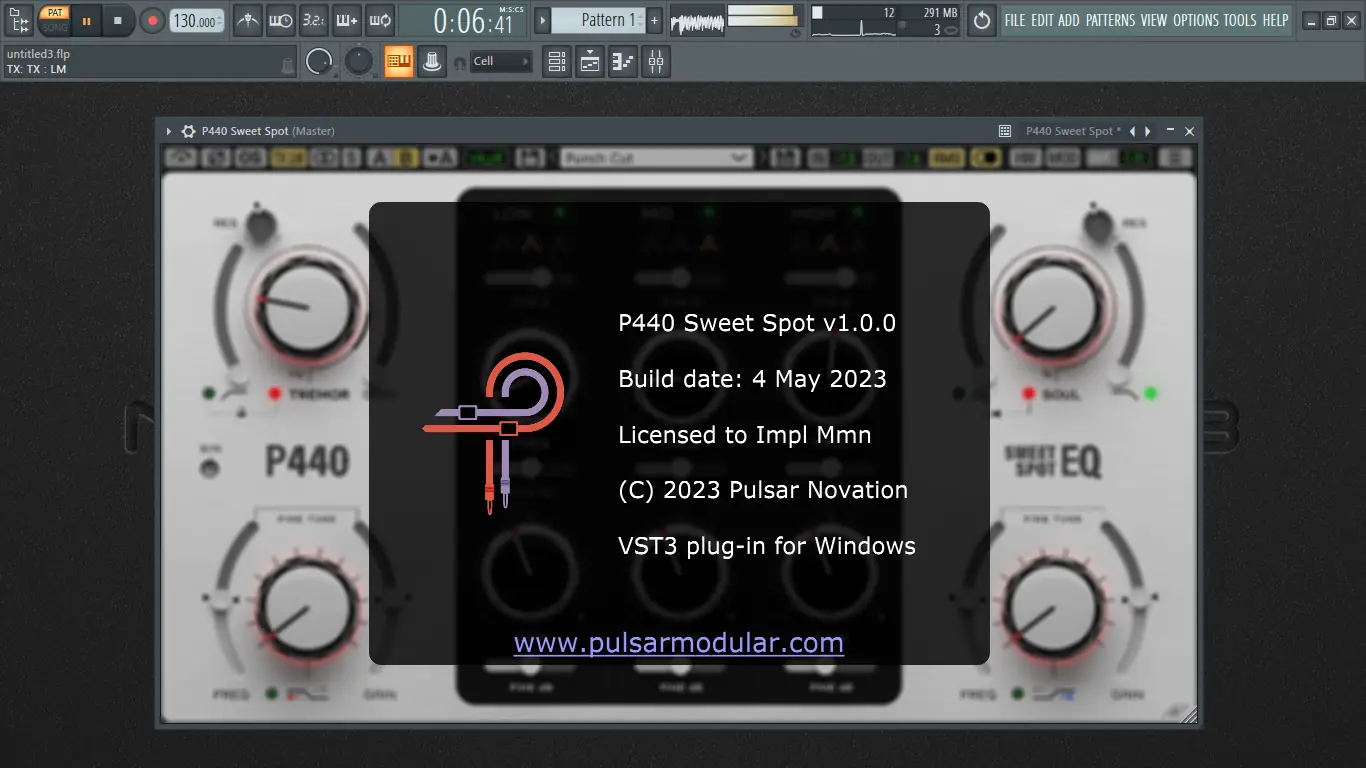
Task: Open the HELP menu
Action: coord(1275,20)
